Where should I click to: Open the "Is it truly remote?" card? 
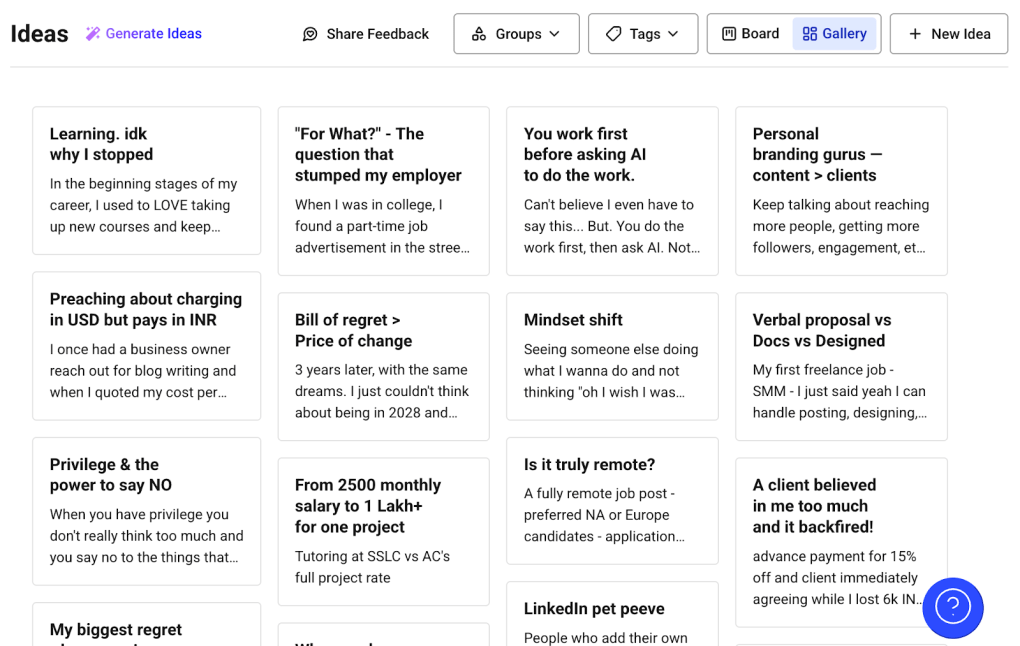point(612,500)
